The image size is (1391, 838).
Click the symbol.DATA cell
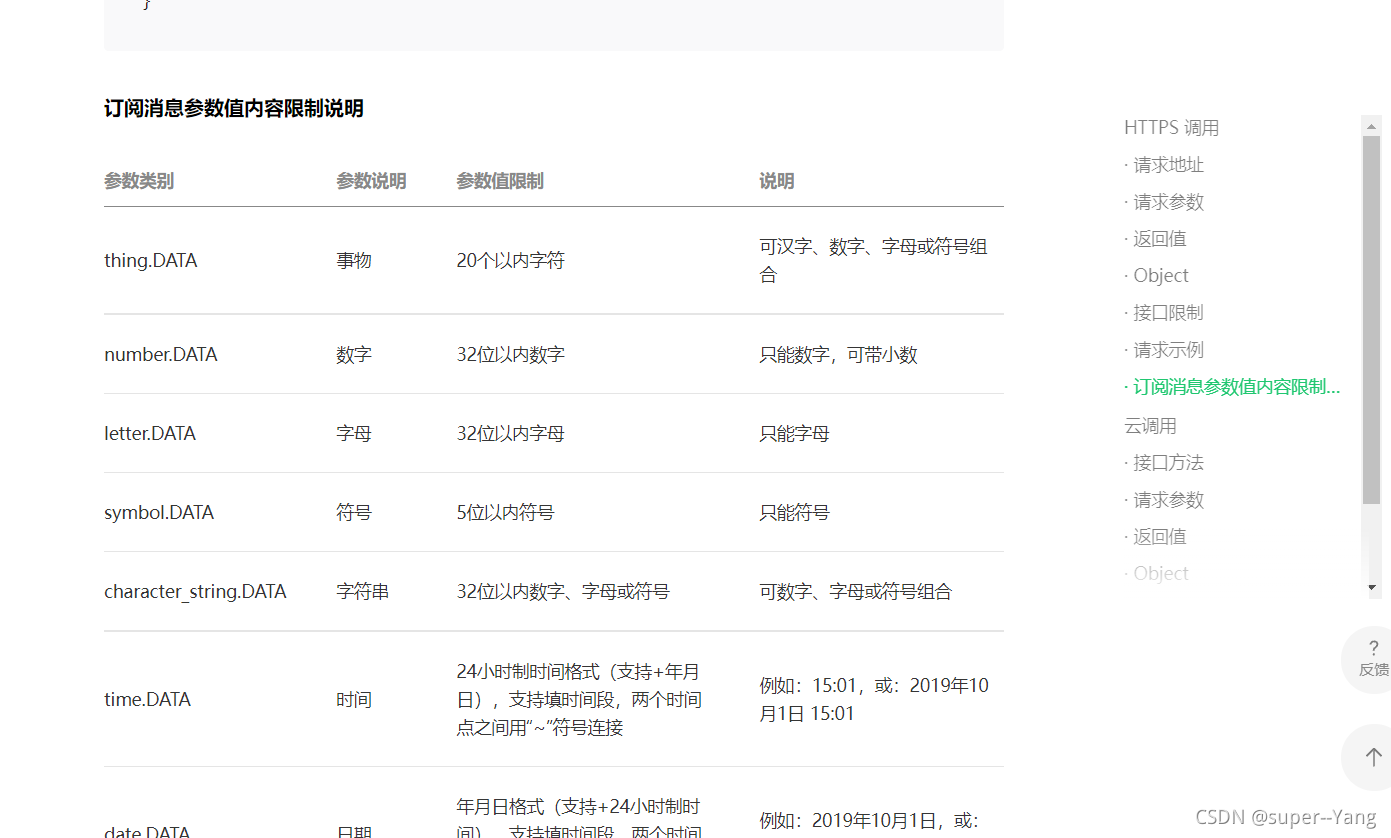(159, 513)
